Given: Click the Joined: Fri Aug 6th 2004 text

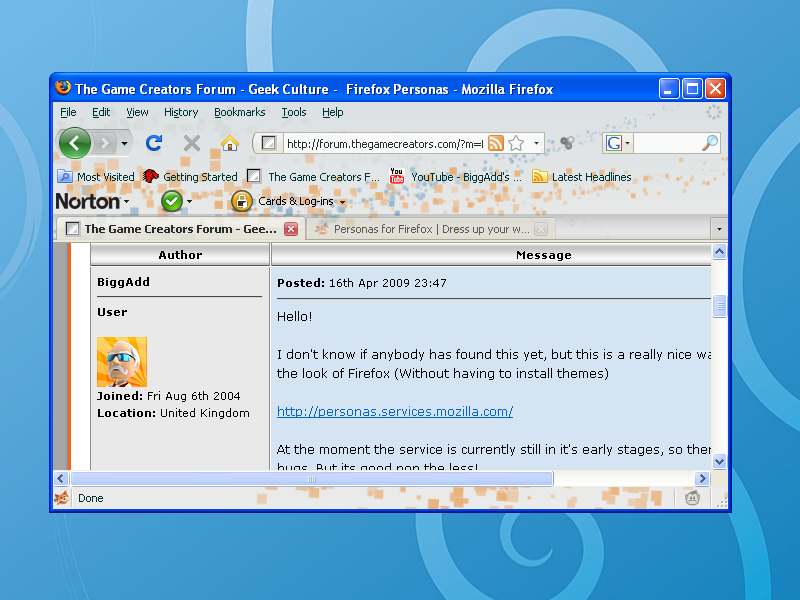Looking at the screenshot, I should click(168, 396).
